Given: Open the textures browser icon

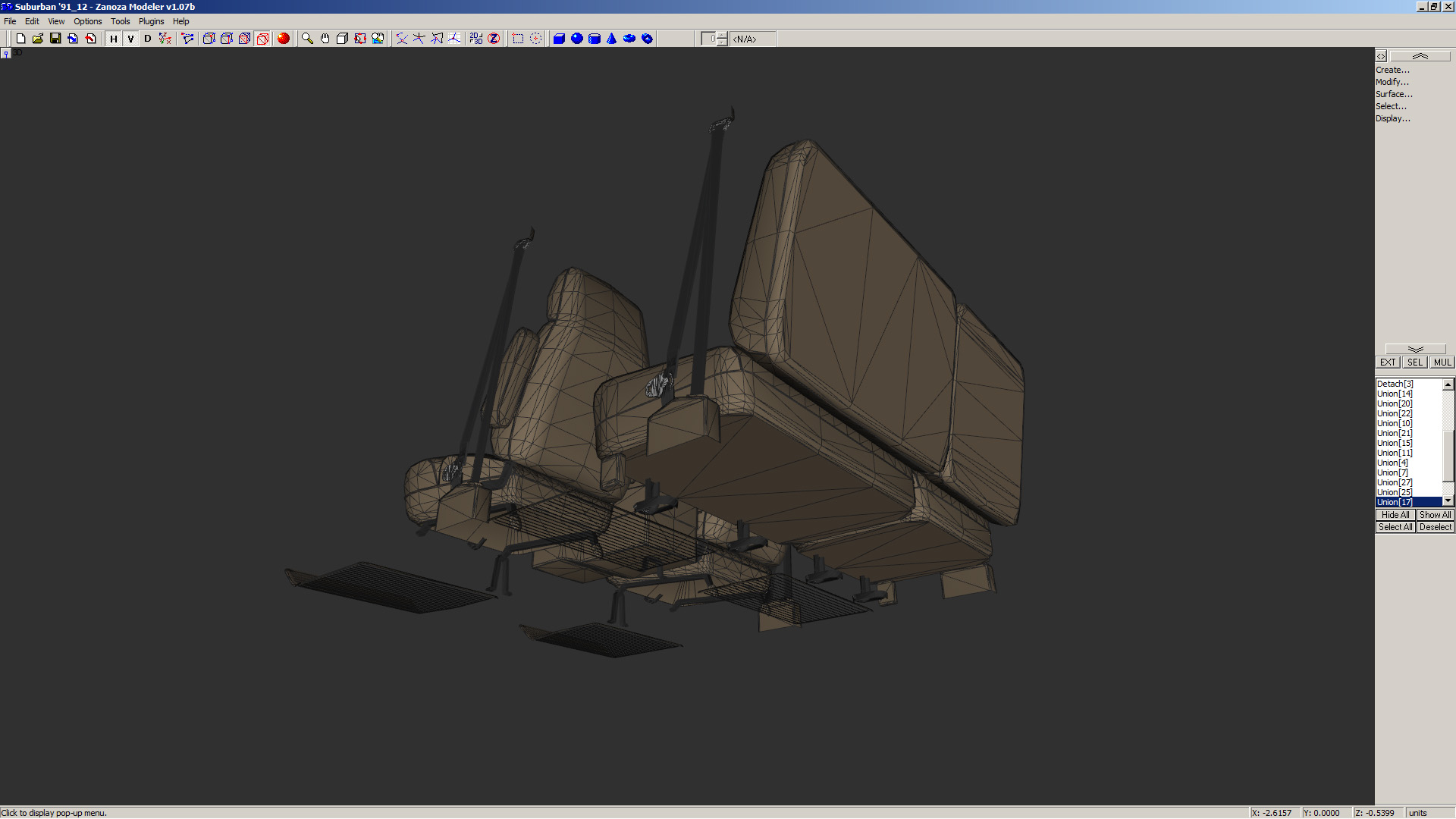Looking at the screenshot, I should 378,39.
